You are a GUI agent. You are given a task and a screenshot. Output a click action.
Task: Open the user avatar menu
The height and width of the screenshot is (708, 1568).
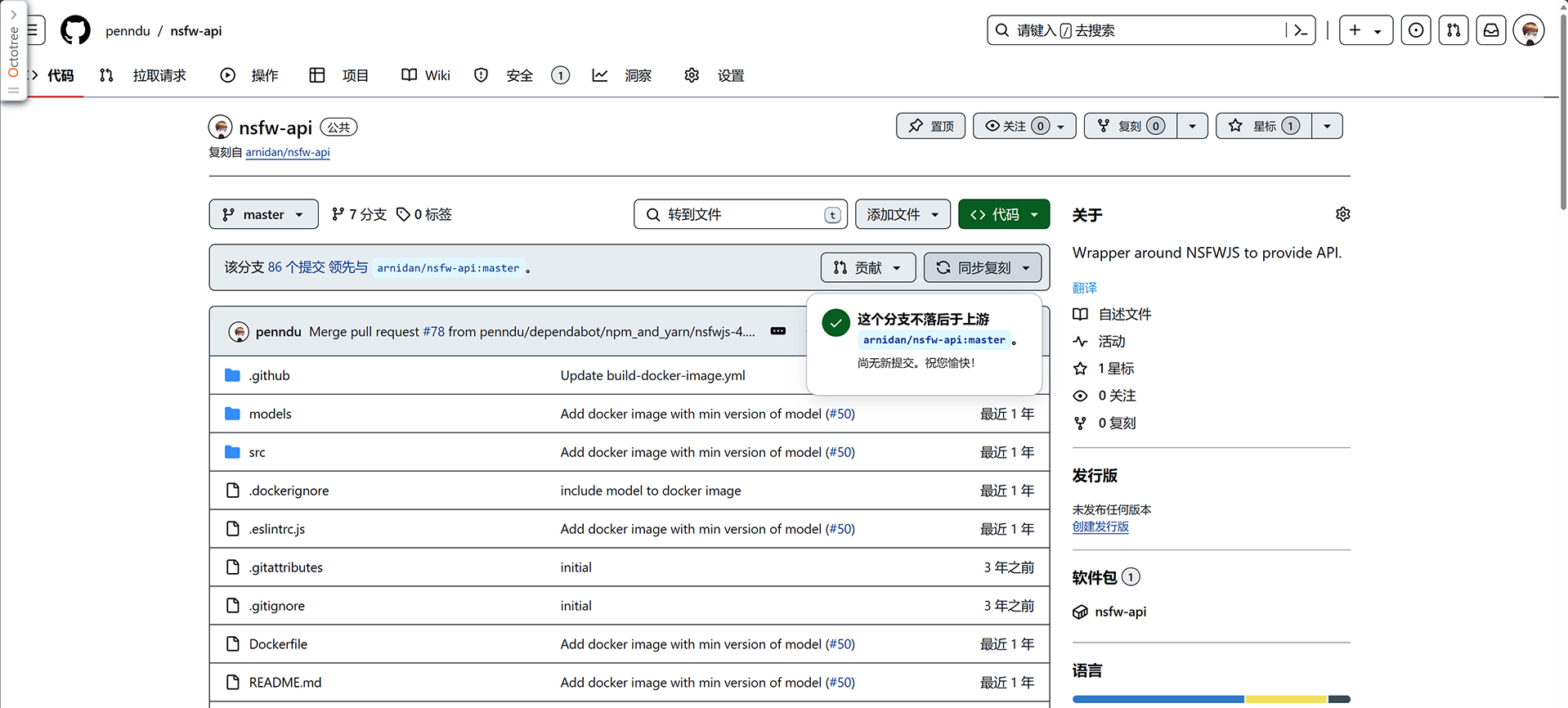click(x=1529, y=30)
